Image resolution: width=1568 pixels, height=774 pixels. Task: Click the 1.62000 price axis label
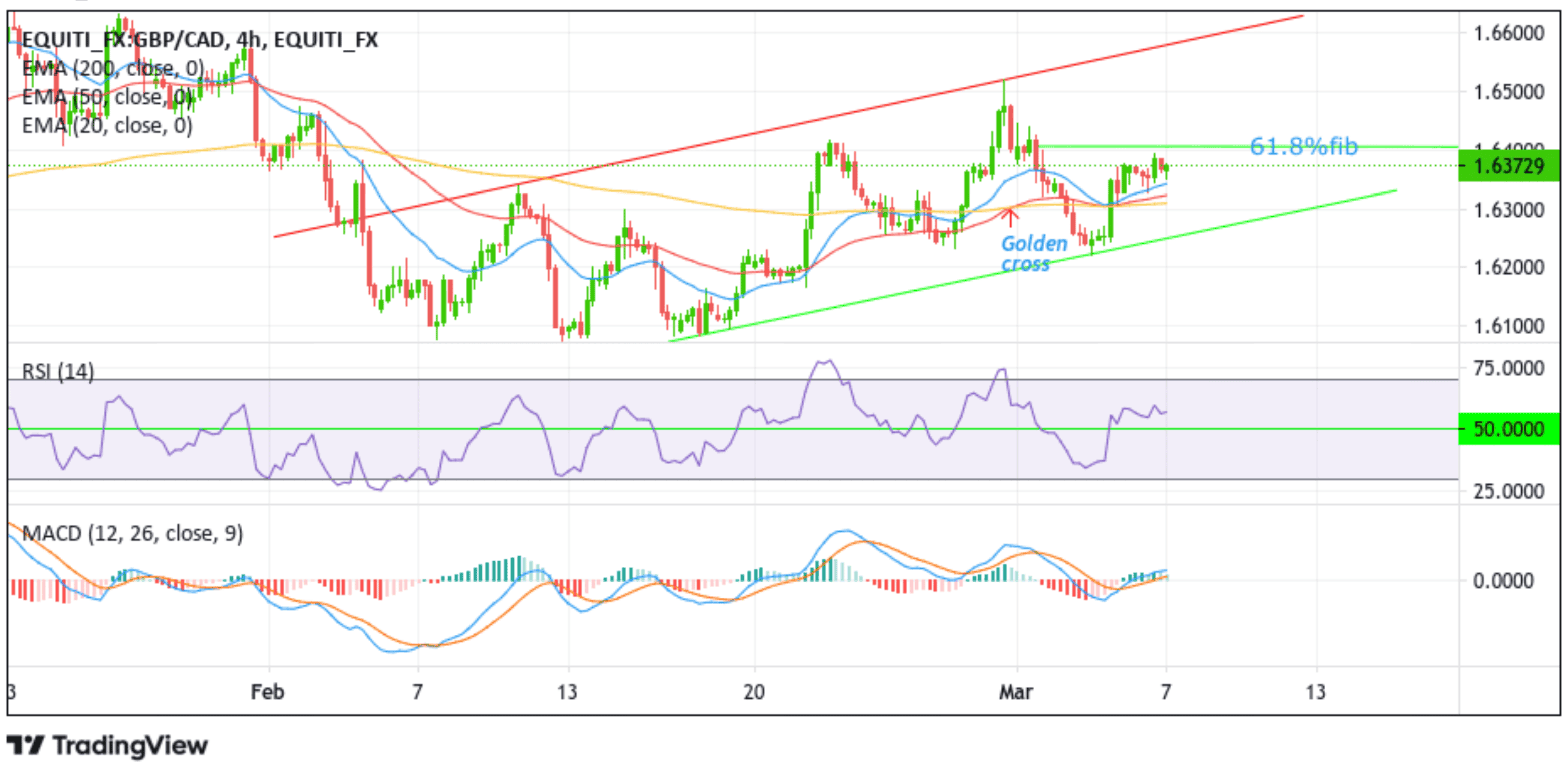point(1509,267)
